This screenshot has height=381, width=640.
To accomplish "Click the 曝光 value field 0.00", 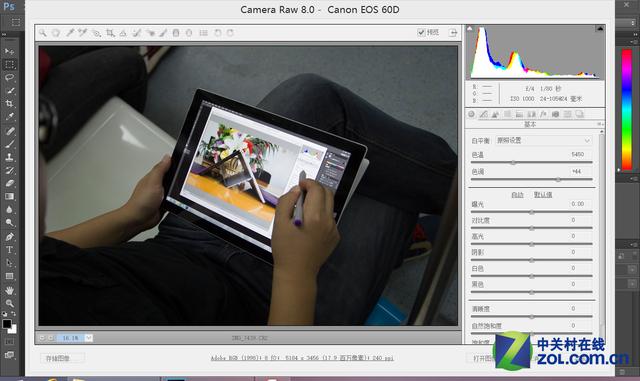I will click(581, 204).
